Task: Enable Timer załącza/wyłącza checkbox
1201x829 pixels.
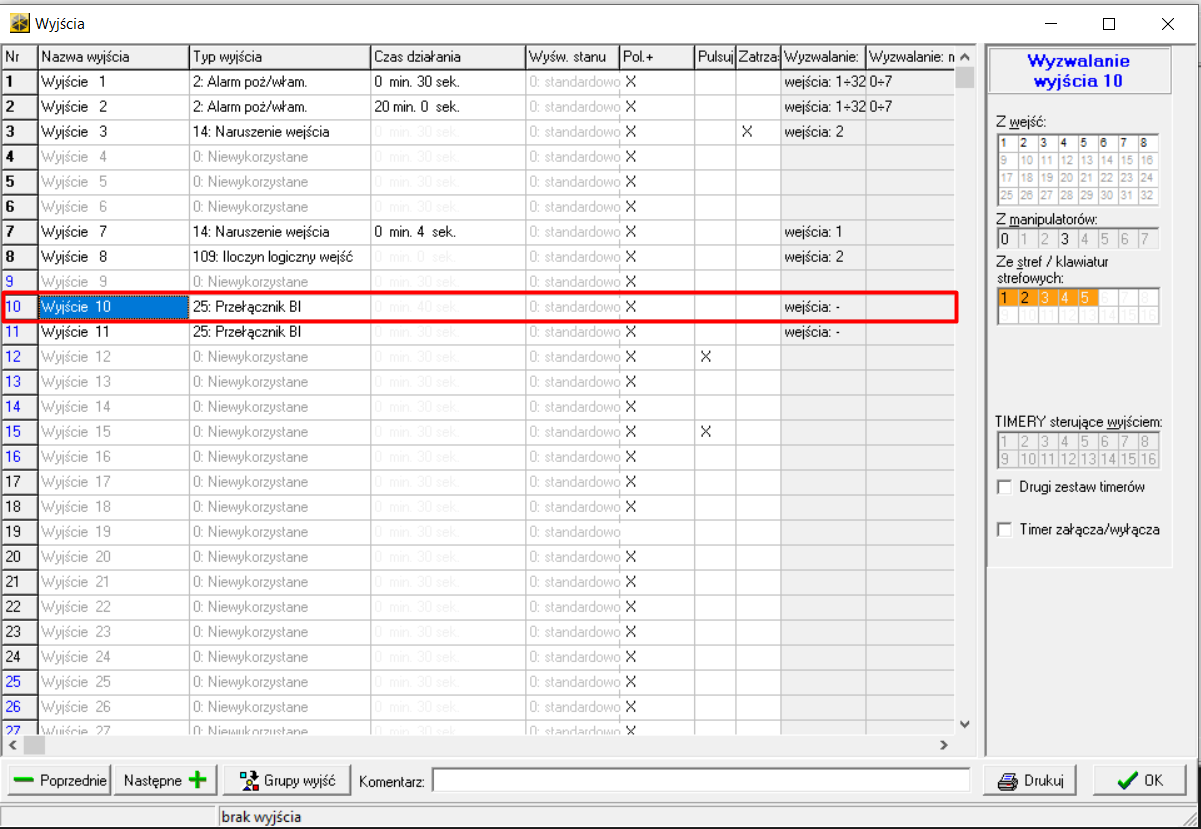Action: (1005, 530)
